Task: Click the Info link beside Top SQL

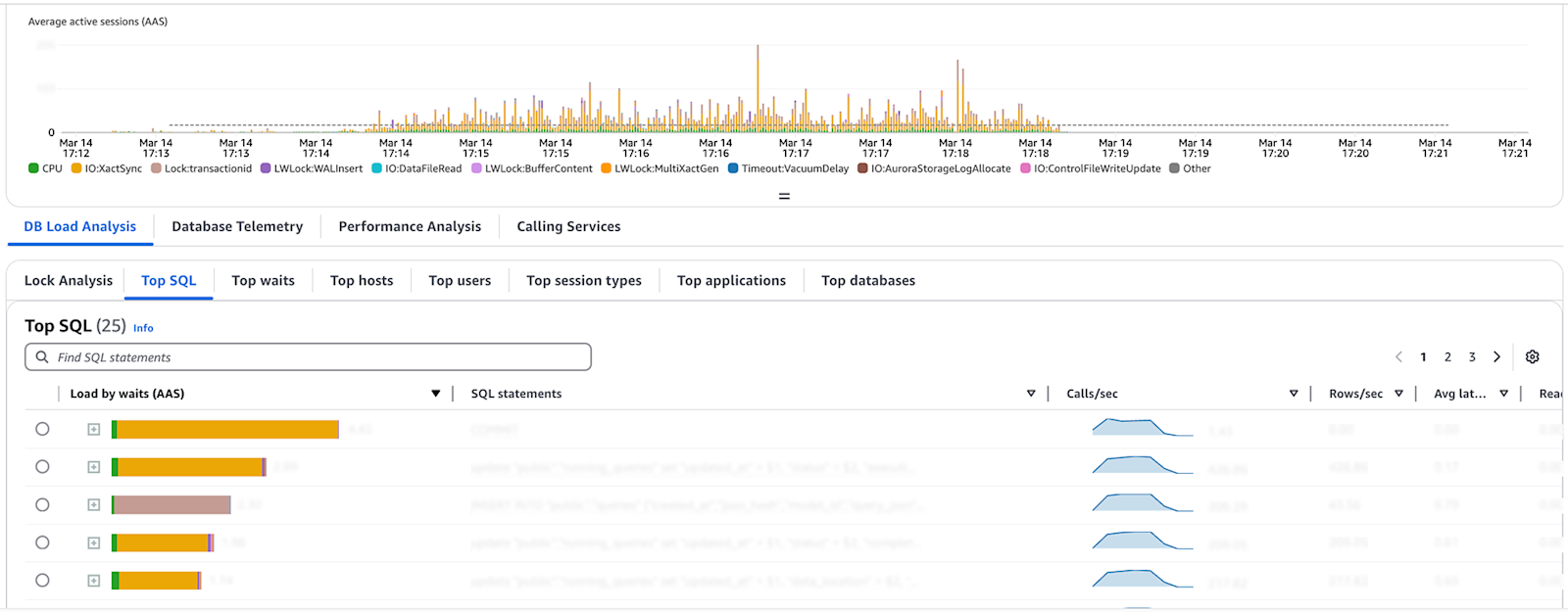Action: pyautogui.click(x=143, y=328)
